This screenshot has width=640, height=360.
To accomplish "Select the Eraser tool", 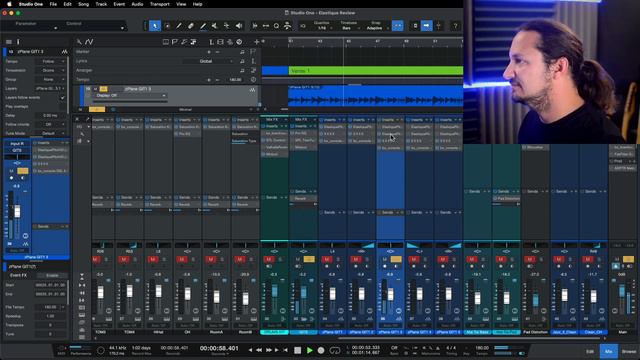I will coord(191,26).
